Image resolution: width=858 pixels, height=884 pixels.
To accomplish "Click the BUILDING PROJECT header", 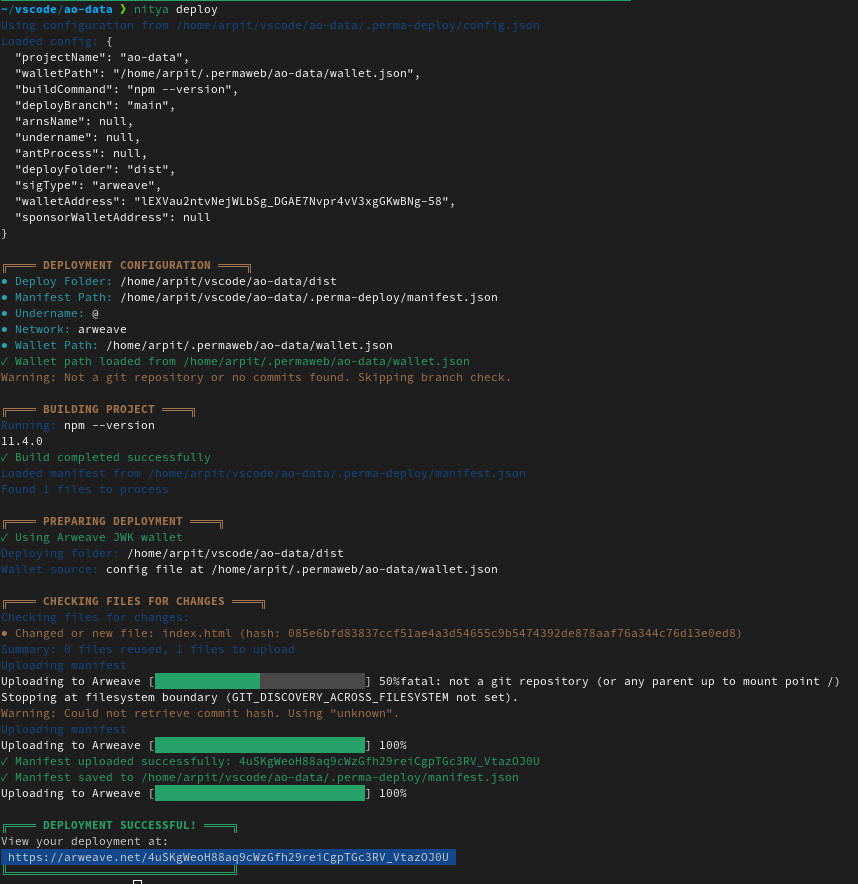I will 99,409.
